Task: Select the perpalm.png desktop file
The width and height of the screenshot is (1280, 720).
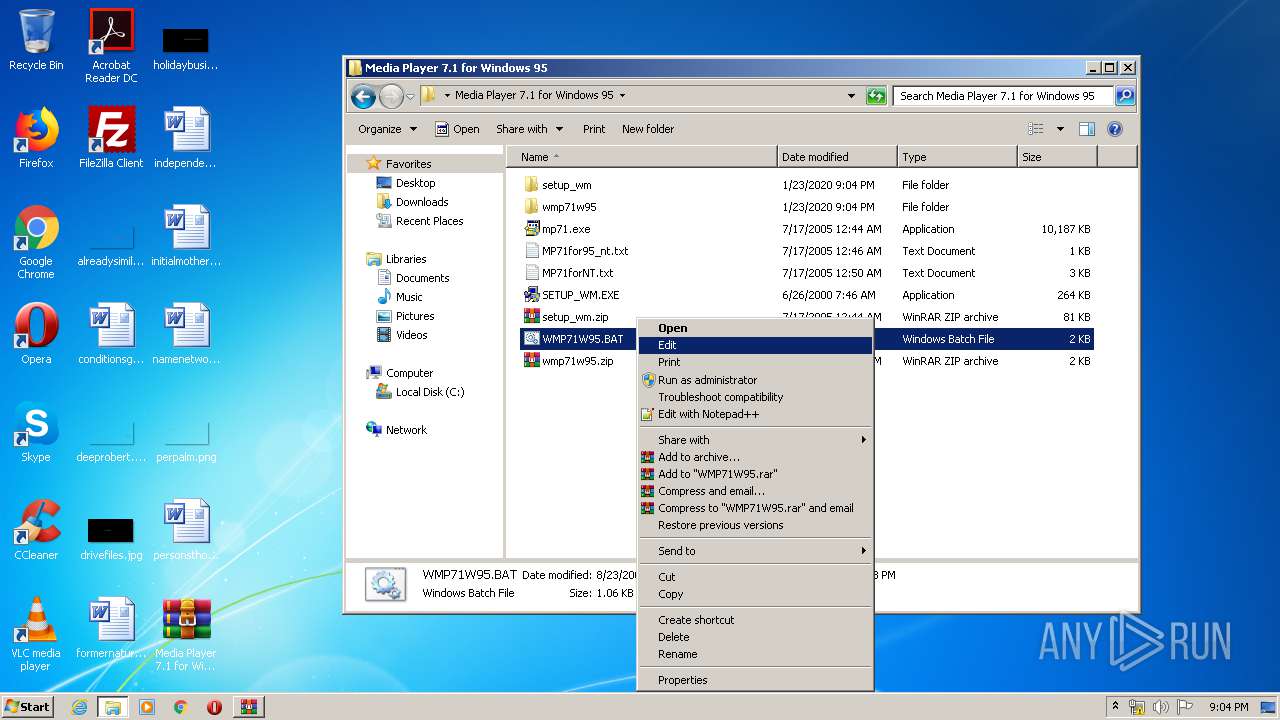Action: pyautogui.click(x=186, y=440)
